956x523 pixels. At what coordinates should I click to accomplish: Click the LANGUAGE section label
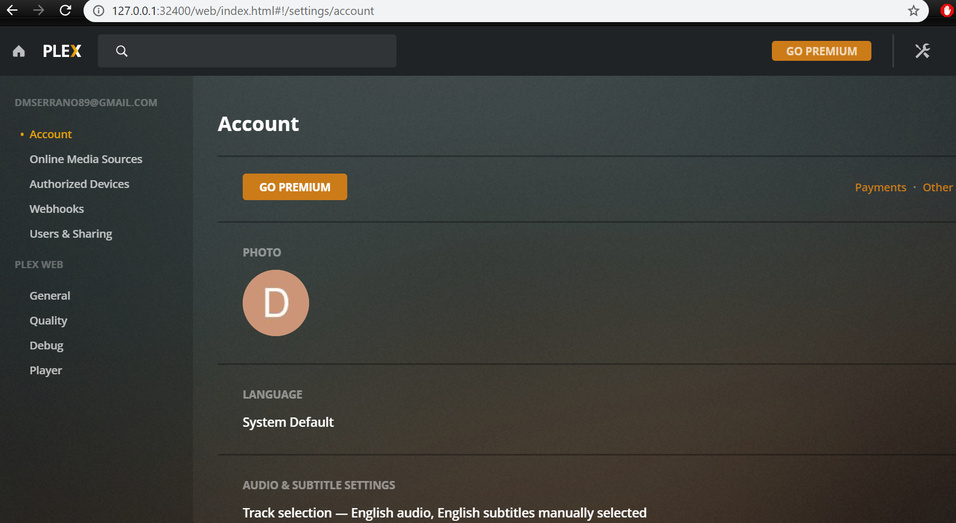pyautogui.click(x=273, y=394)
